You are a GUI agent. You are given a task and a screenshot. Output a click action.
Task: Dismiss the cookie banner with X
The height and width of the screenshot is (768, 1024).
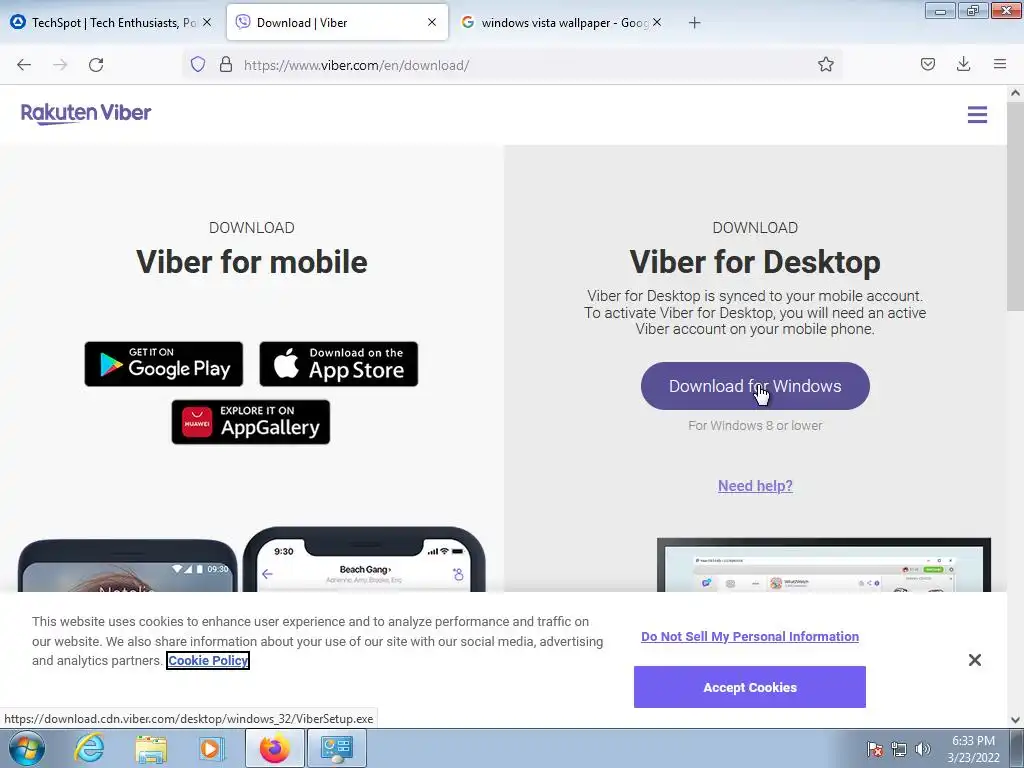coord(974,660)
